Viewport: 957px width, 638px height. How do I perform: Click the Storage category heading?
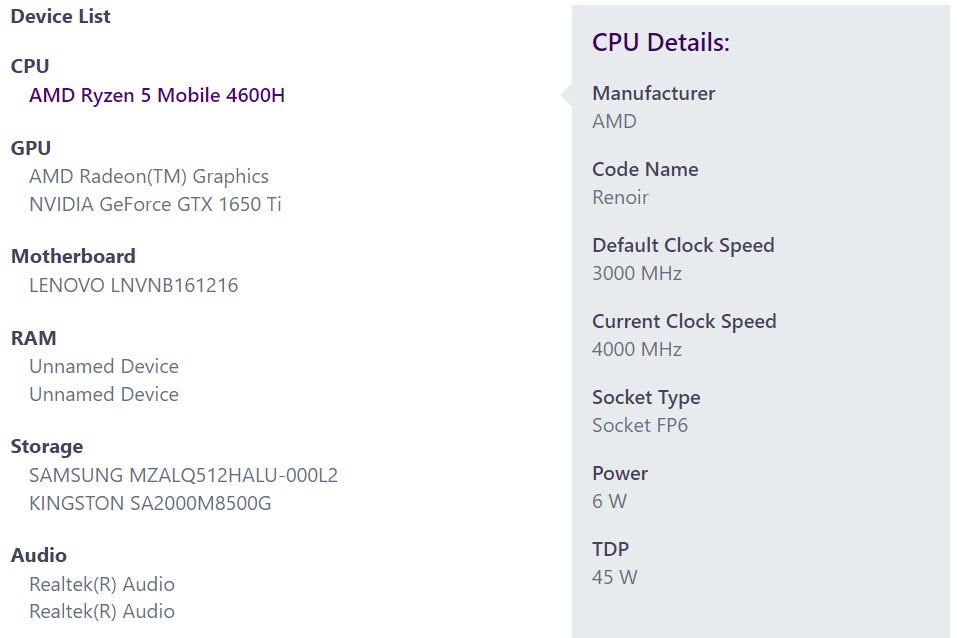(x=47, y=446)
